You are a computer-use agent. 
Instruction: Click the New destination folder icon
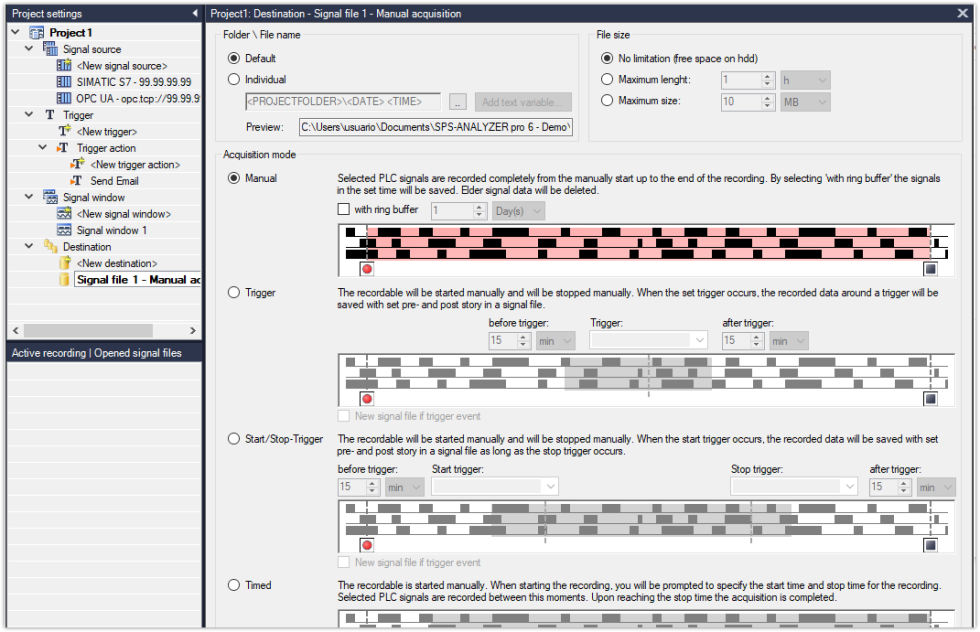65,263
